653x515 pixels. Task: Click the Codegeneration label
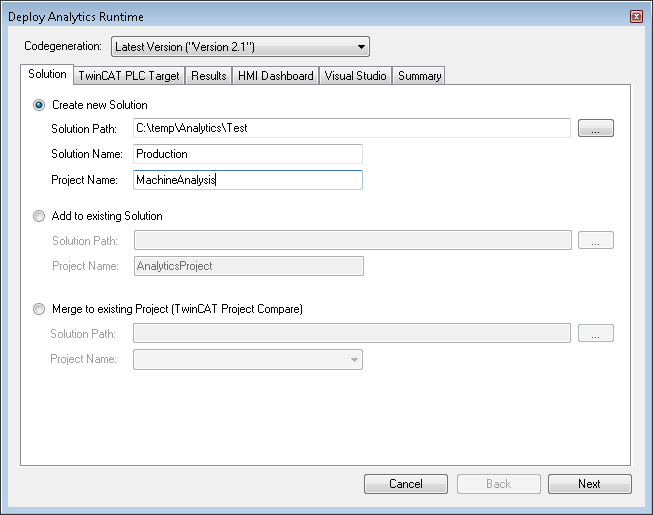tap(63, 46)
